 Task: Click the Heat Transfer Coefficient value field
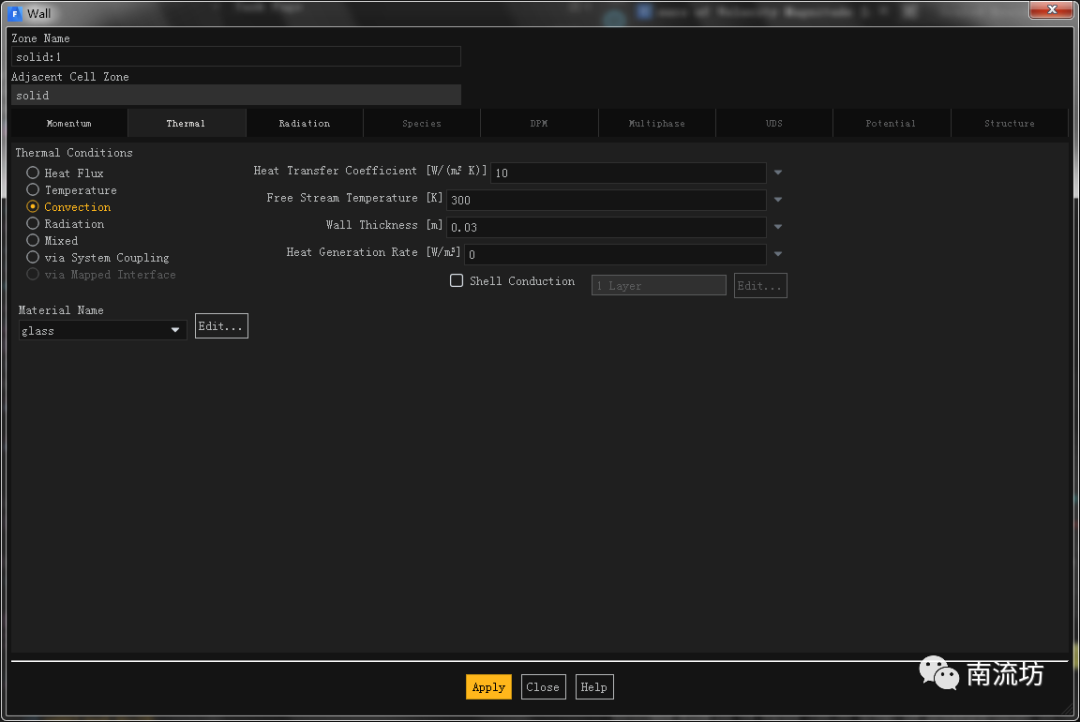coord(627,173)
